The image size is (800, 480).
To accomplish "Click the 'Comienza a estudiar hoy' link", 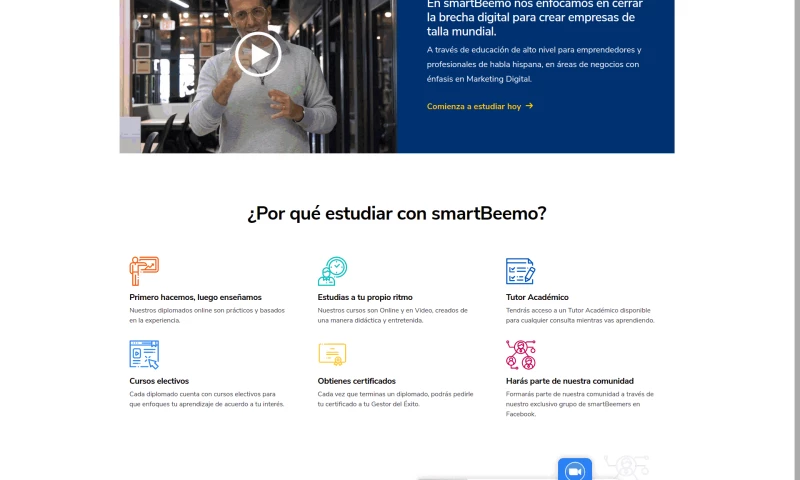I will [x=480, y=106].
